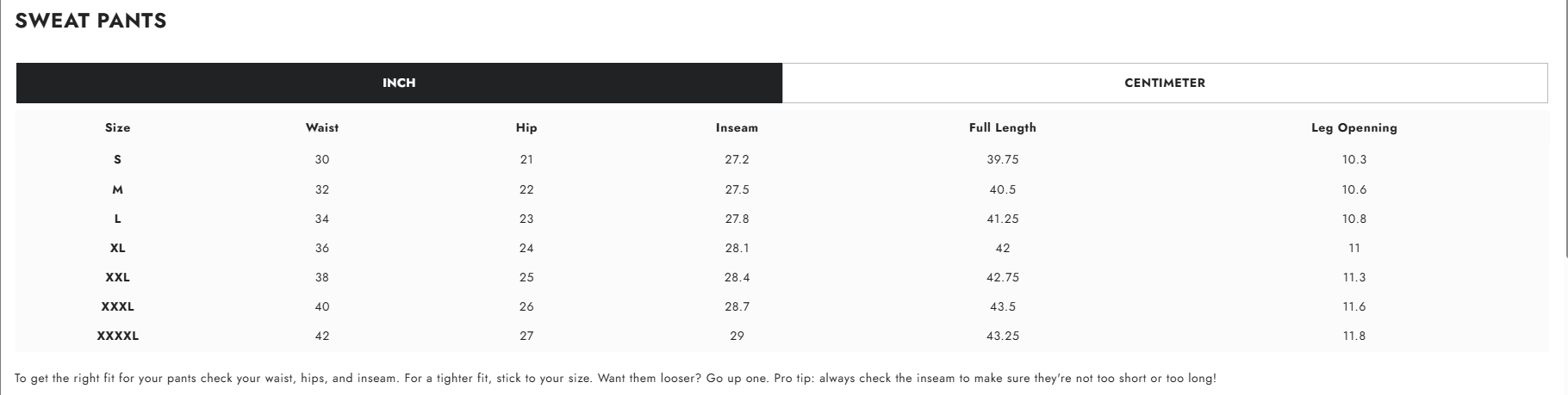The height and width of the screenshot is (395, 1568).
Task: Click the fit guidance text below table
Action: (x=615, y=379)
